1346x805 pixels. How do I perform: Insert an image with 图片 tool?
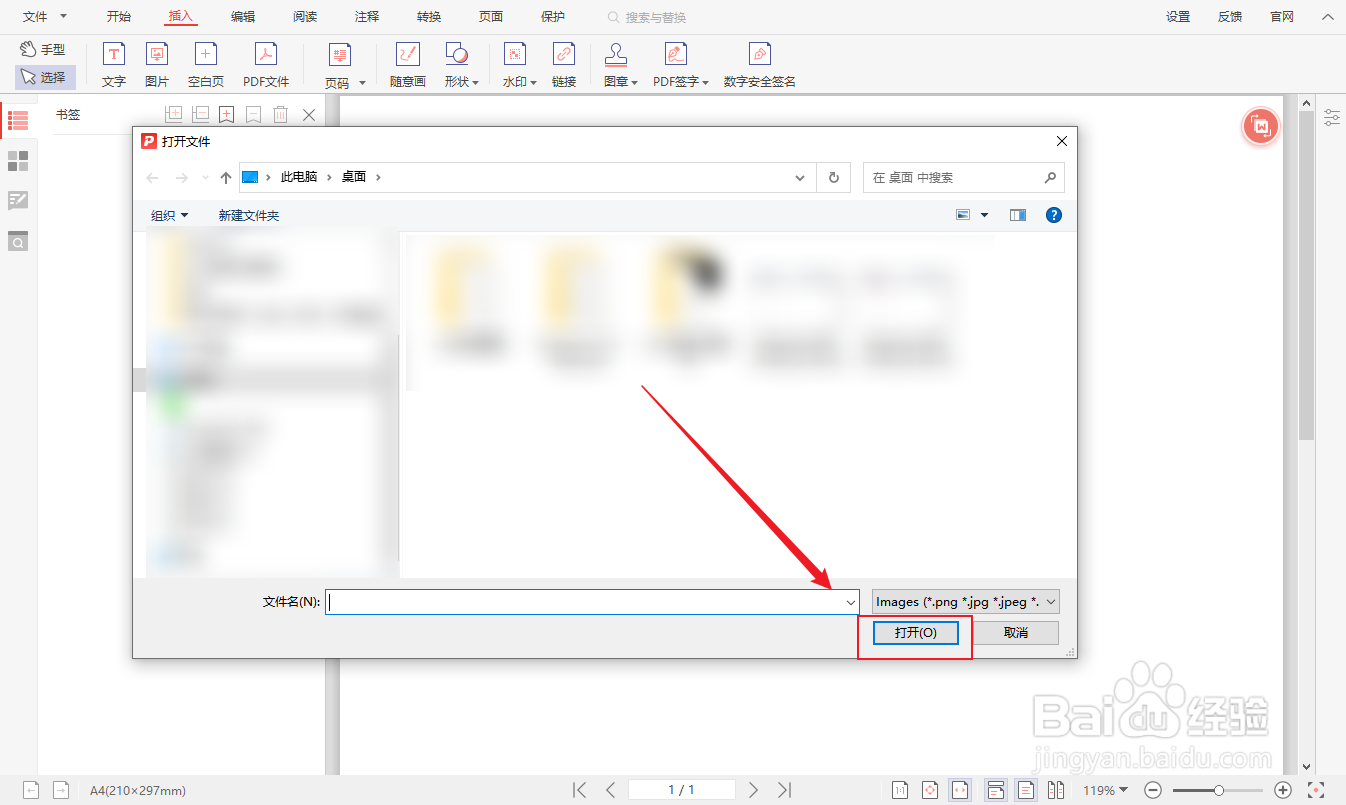pyautogui.click(x=157, y=66)
